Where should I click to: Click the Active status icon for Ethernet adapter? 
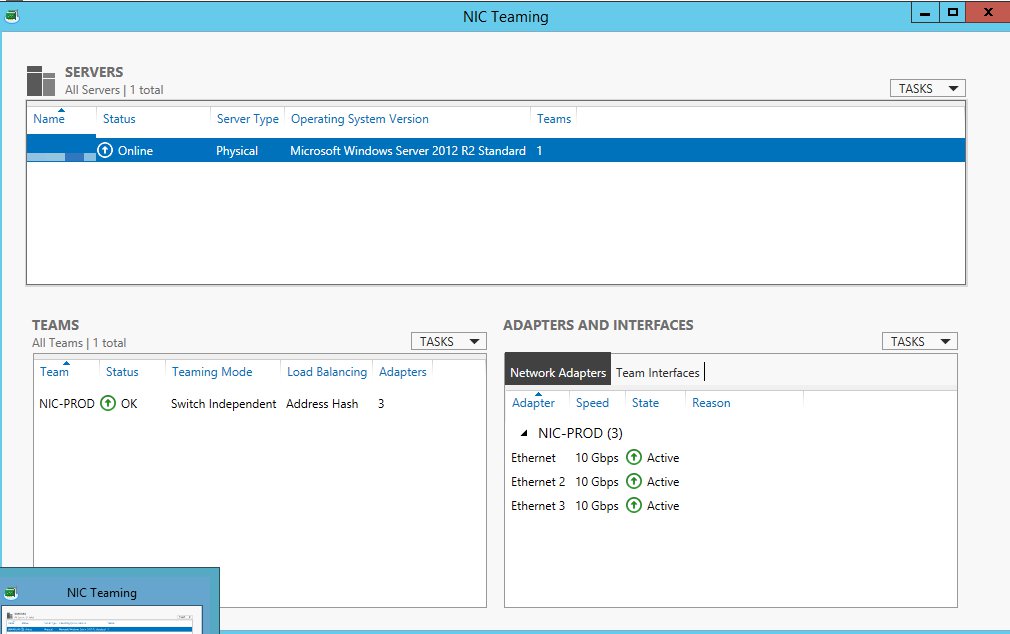[634, 457]
